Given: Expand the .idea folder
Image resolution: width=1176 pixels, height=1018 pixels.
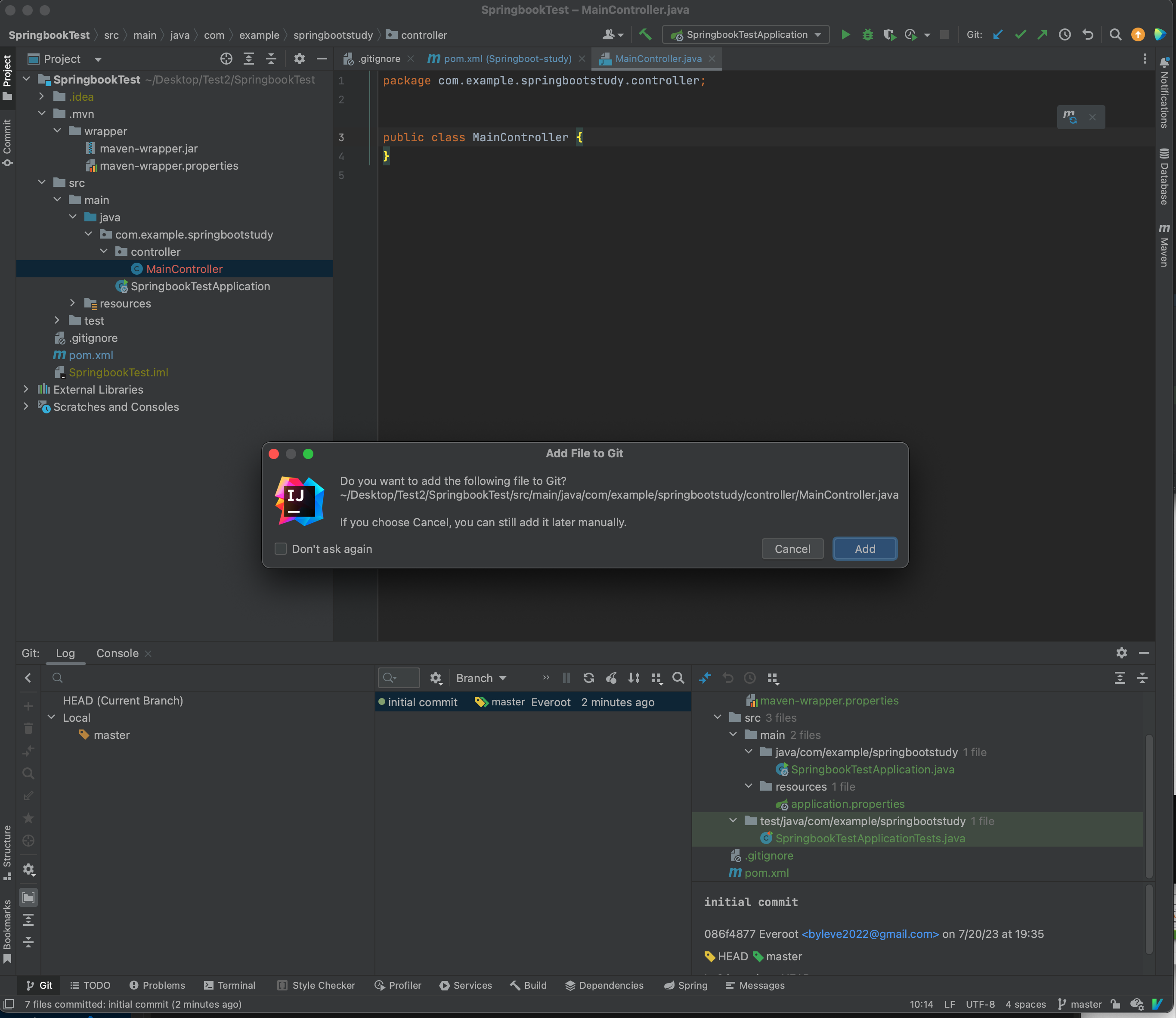Looking at the screenshot, I should pyautogui.click(x=41, y=96).
